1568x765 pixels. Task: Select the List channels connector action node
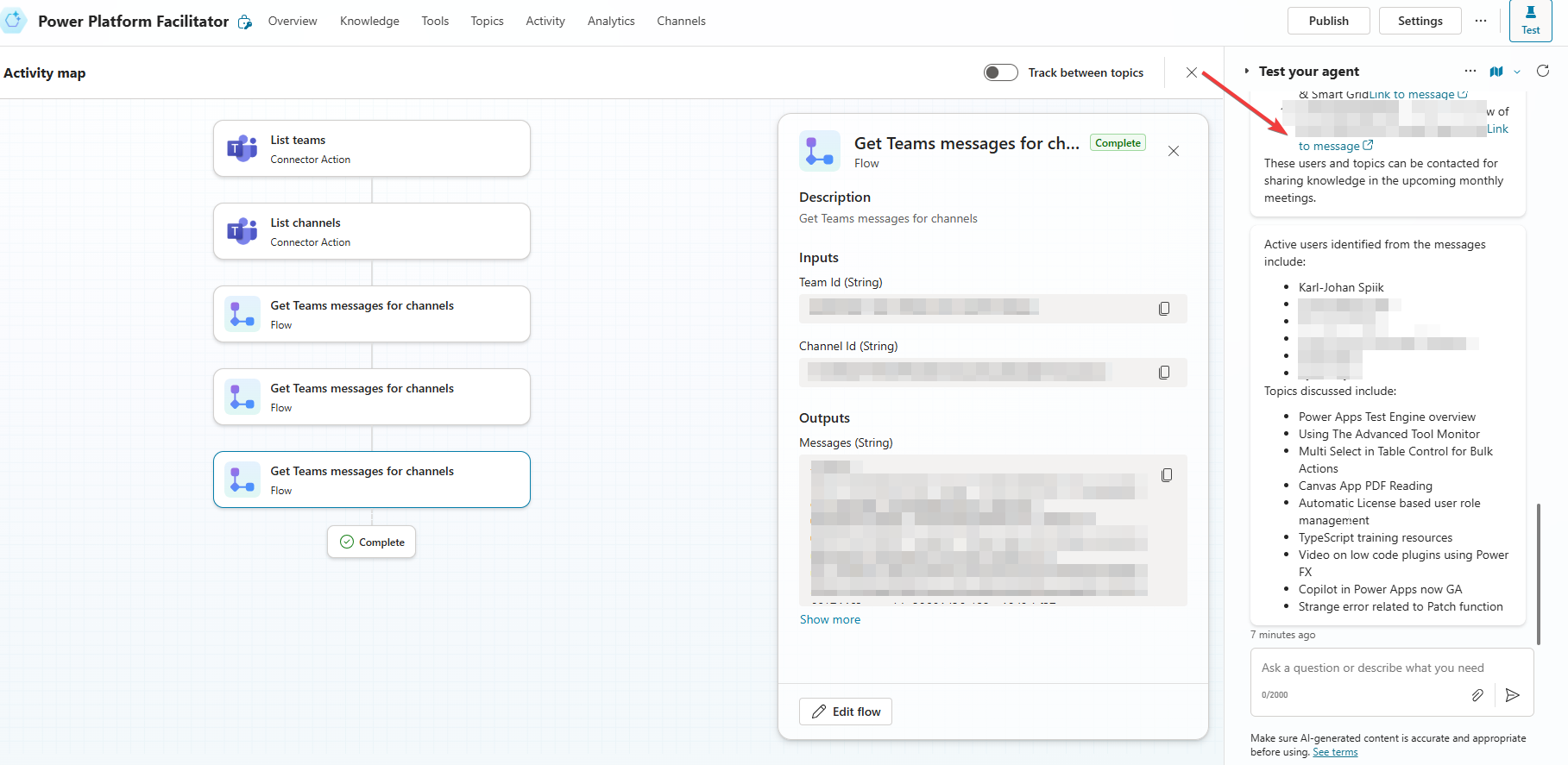[x=372, y=231]
